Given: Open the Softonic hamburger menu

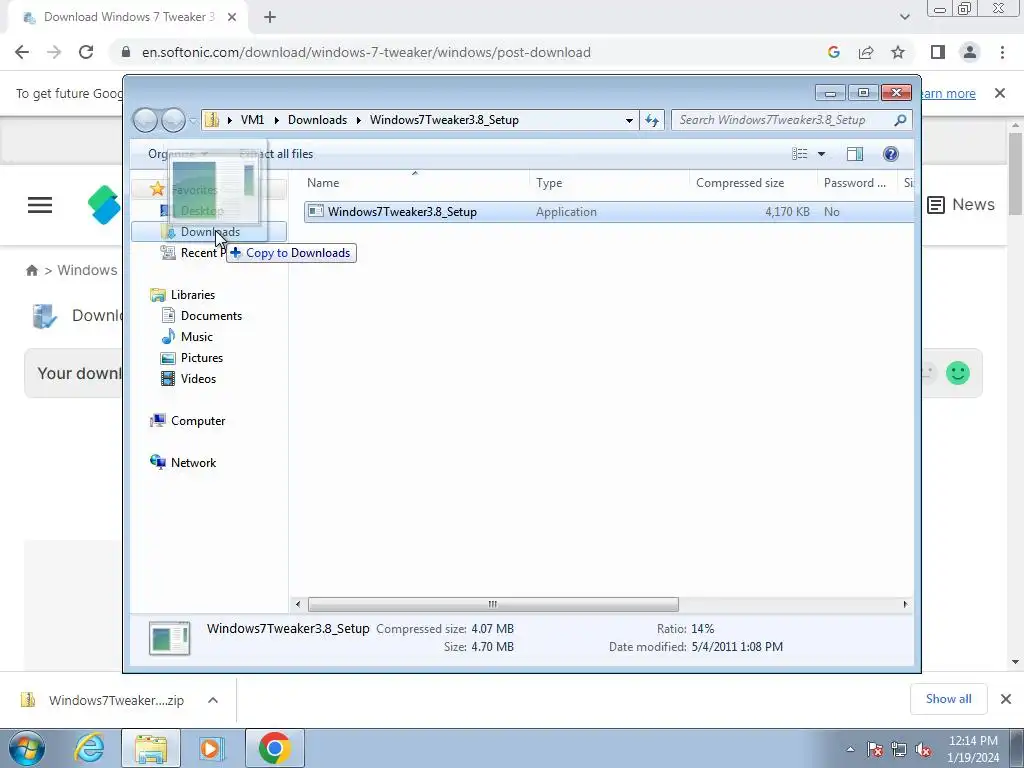Looking at the screenshot, I should pyautogui.click(x=40, y=205).
